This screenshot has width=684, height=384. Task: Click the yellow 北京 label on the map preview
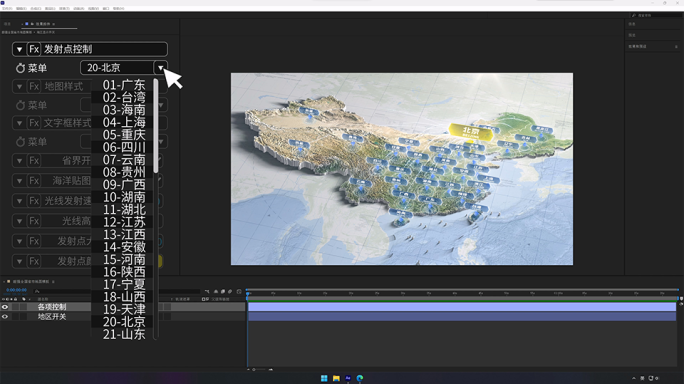(x=471, y=132)
